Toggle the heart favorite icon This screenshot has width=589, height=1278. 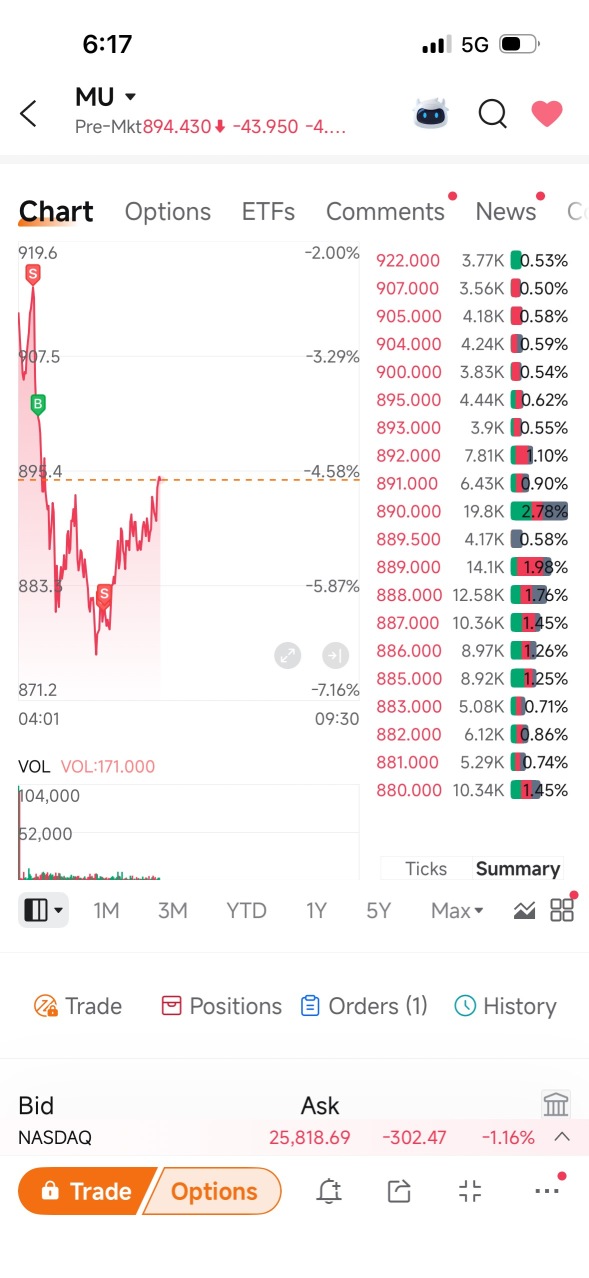point(547,114)
